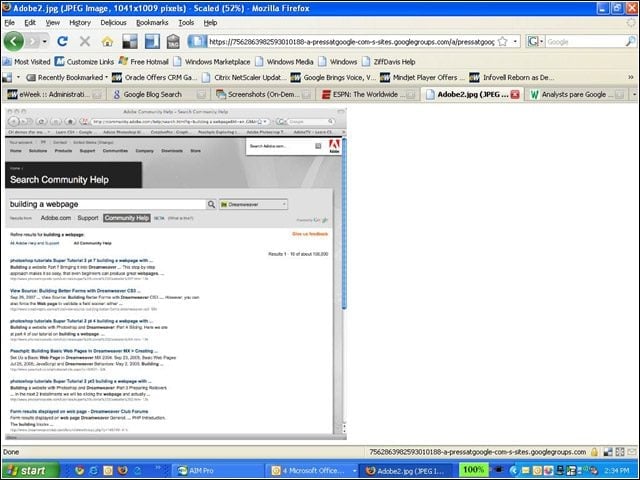Open the Delicious menu
The width and height of the screenshot is (640, 480).
coord(113,23)
